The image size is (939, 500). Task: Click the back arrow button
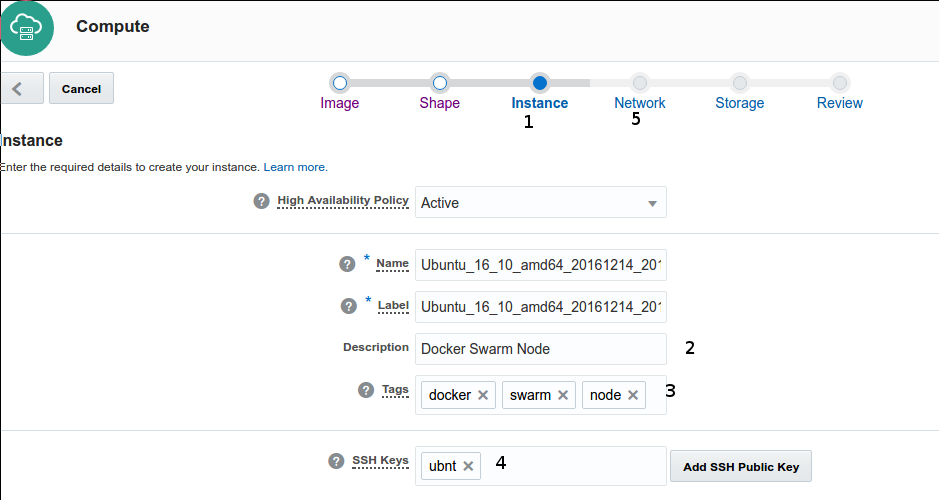pos(21,88)
